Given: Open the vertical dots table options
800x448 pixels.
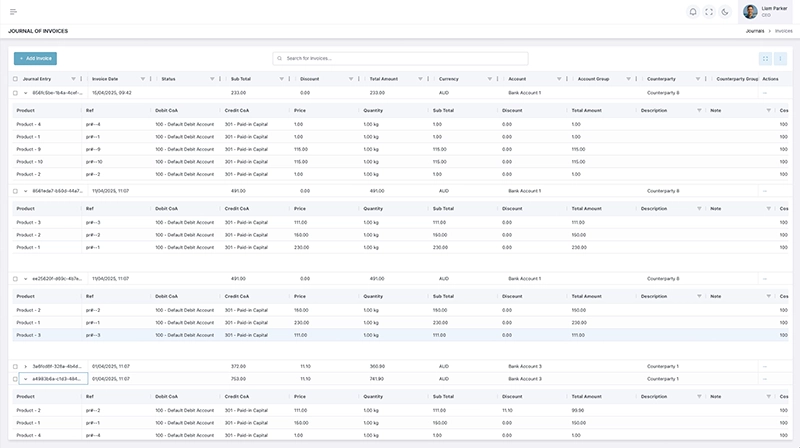Looking at the screenshot, I should tap(780, 59).
